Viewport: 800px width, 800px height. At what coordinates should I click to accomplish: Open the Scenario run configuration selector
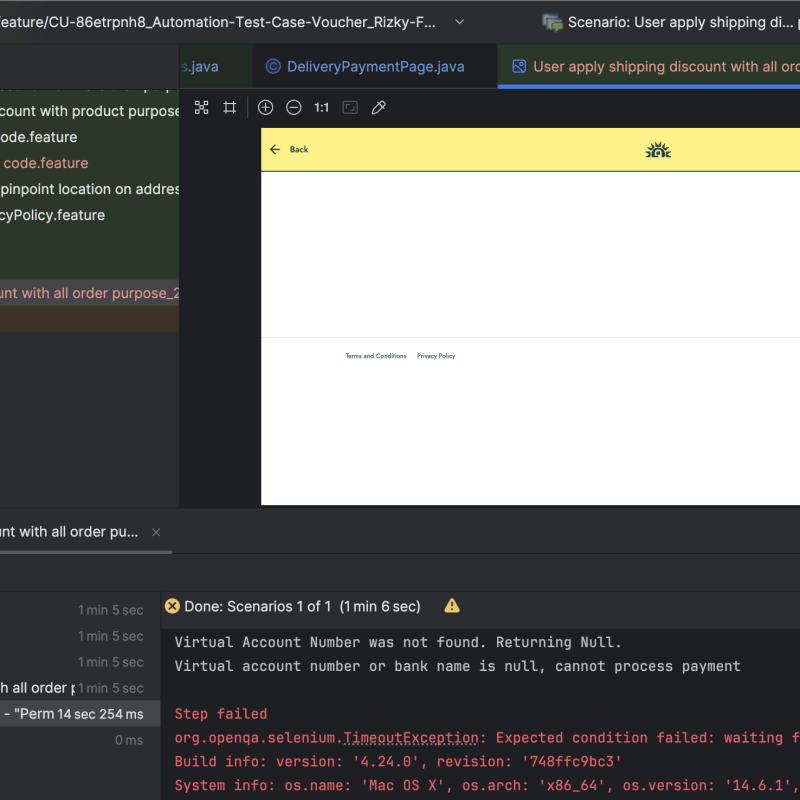[670, 21]
